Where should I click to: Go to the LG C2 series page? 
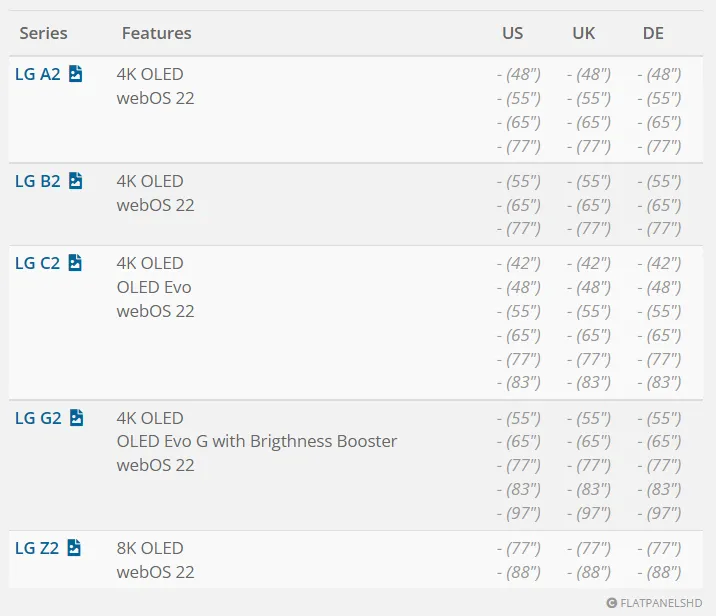click(x=38, y=263)
